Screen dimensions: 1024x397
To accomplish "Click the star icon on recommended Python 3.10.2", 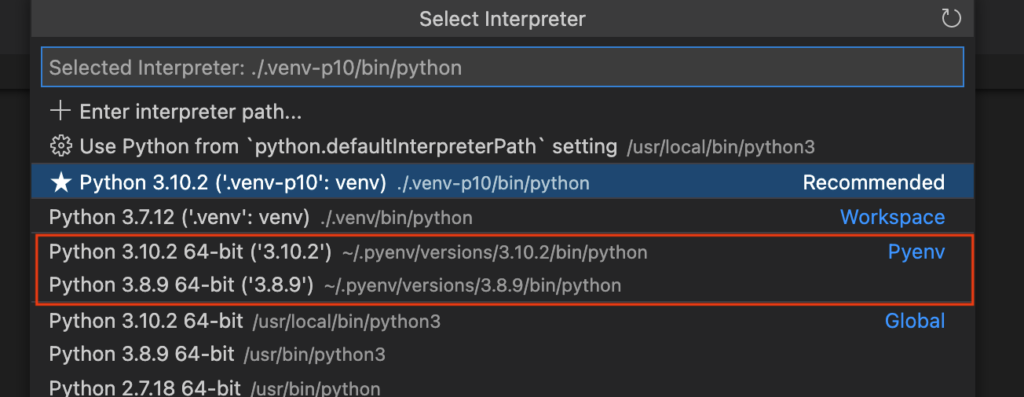I will pos(60,182).
